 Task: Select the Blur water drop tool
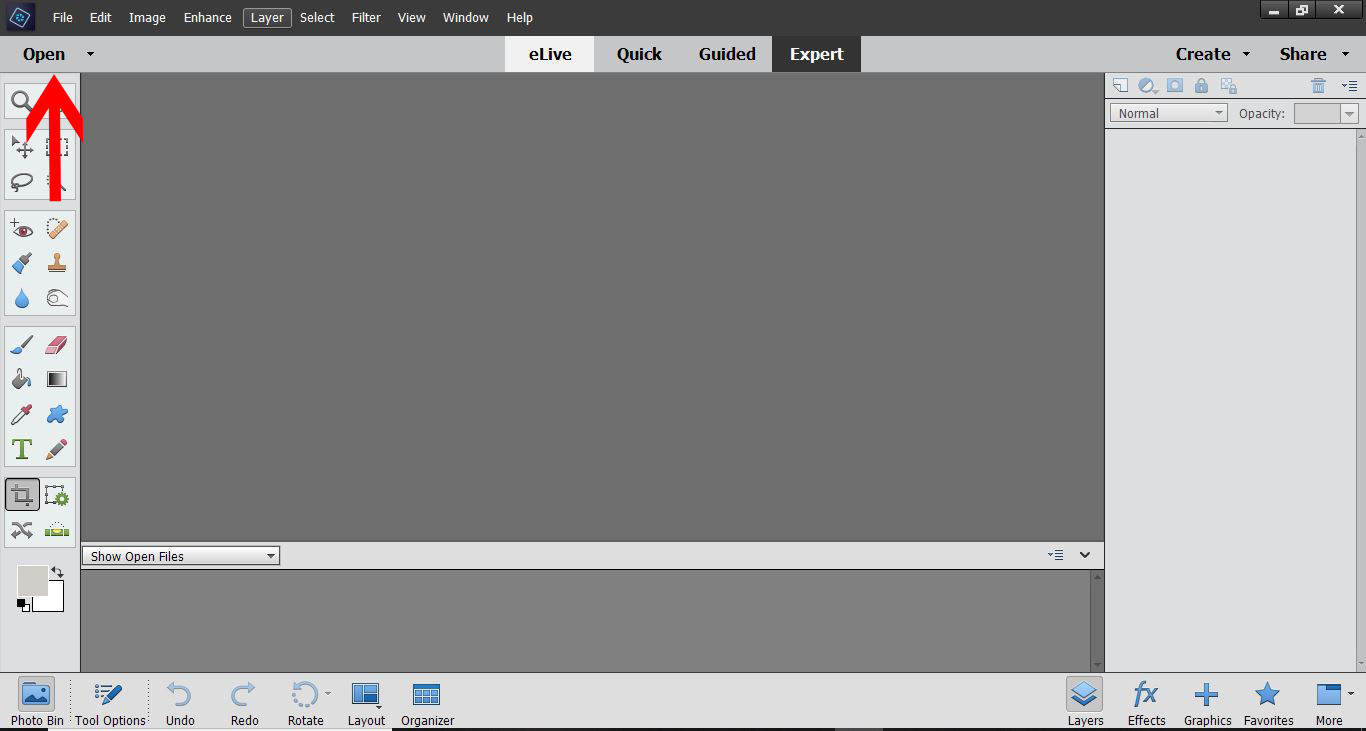[x=22, y=298]
